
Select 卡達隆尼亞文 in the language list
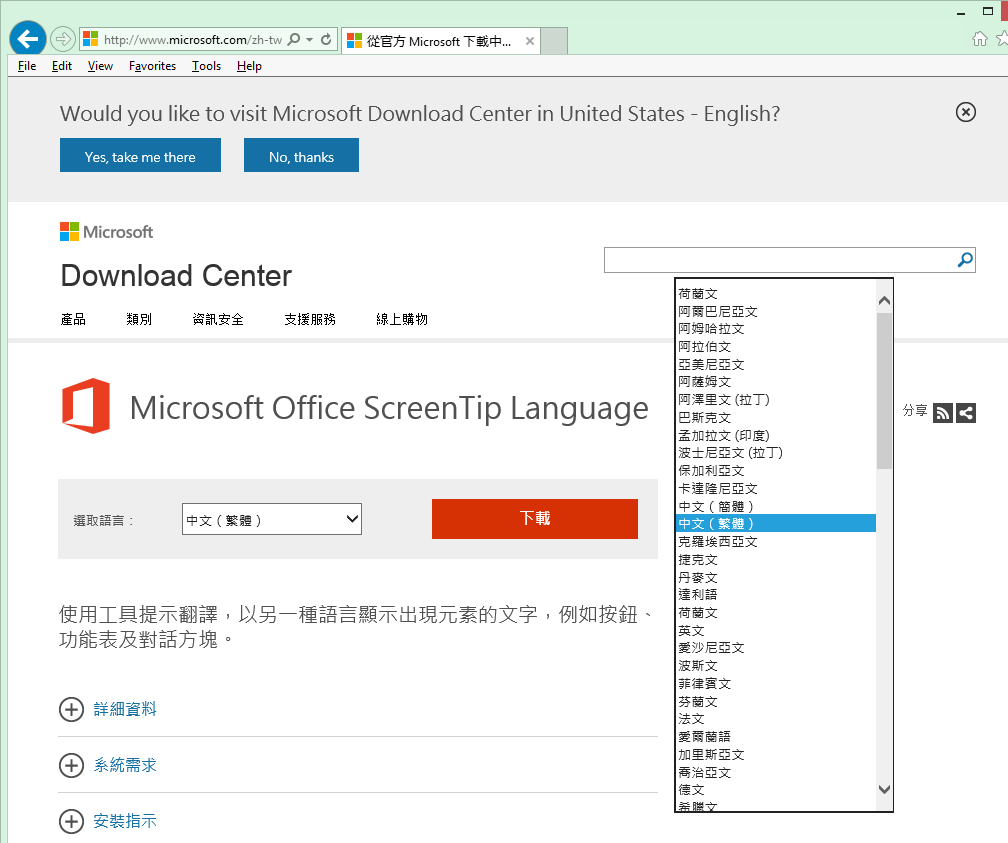pyautogui.click(x=777, y=489)
